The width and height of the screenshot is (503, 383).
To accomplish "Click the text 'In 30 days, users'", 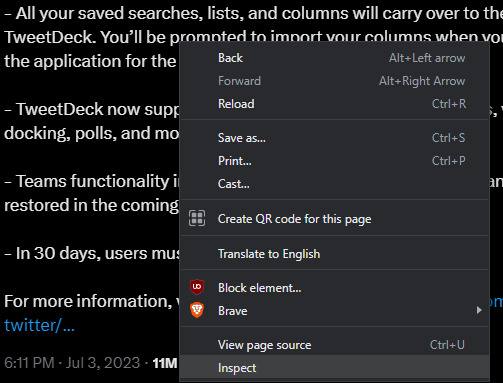I will point(82,253).
